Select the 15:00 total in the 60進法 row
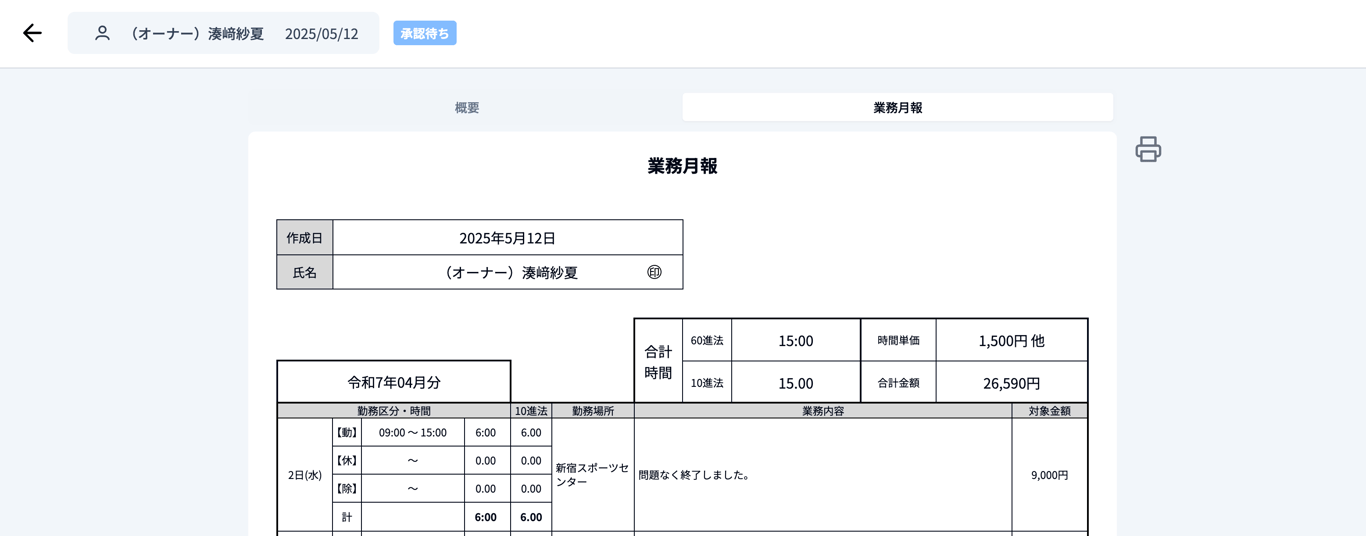This screenshot has width=1366, height=536. tap(796, 340)
